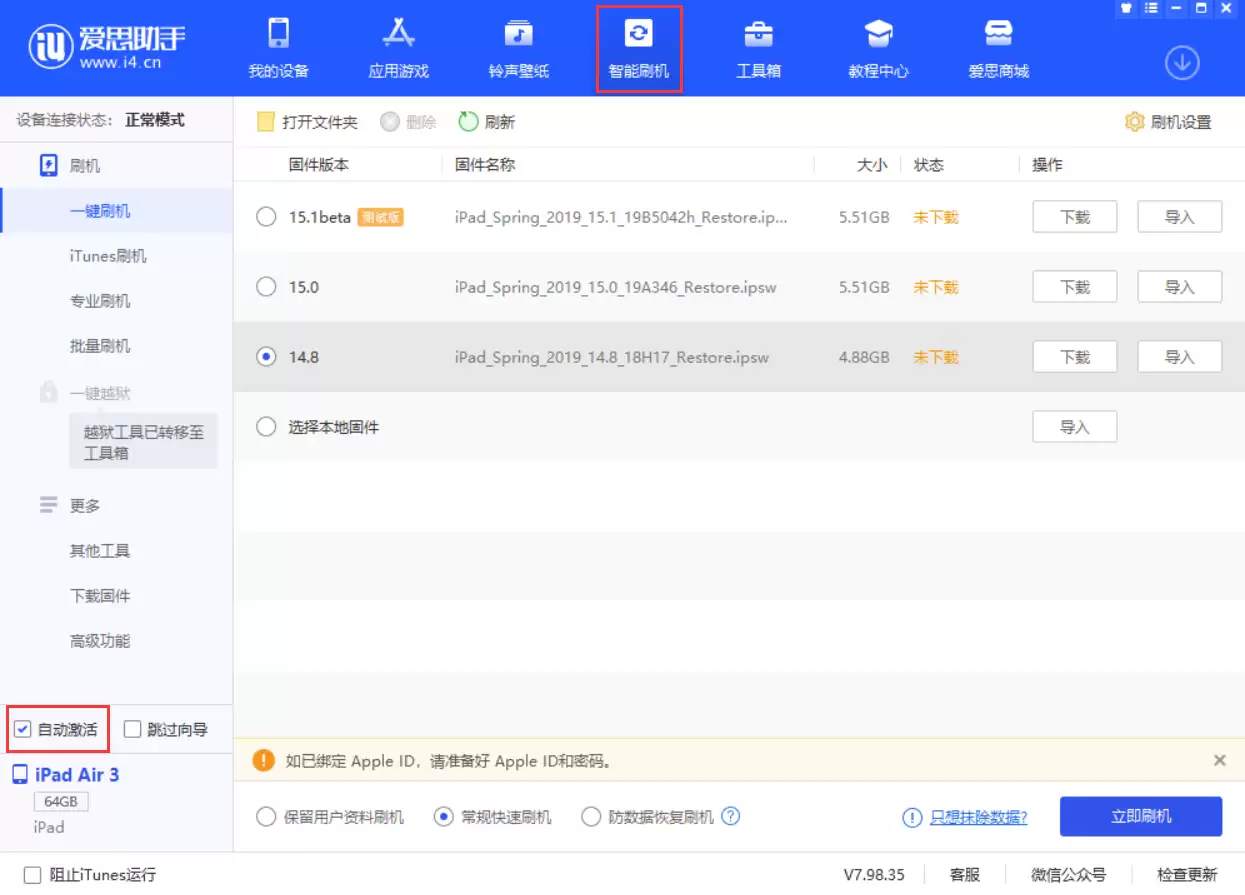This screenshot has height=895, width=1245.
Task: Click the 爱思助手 logo
Action: point(107,45)
